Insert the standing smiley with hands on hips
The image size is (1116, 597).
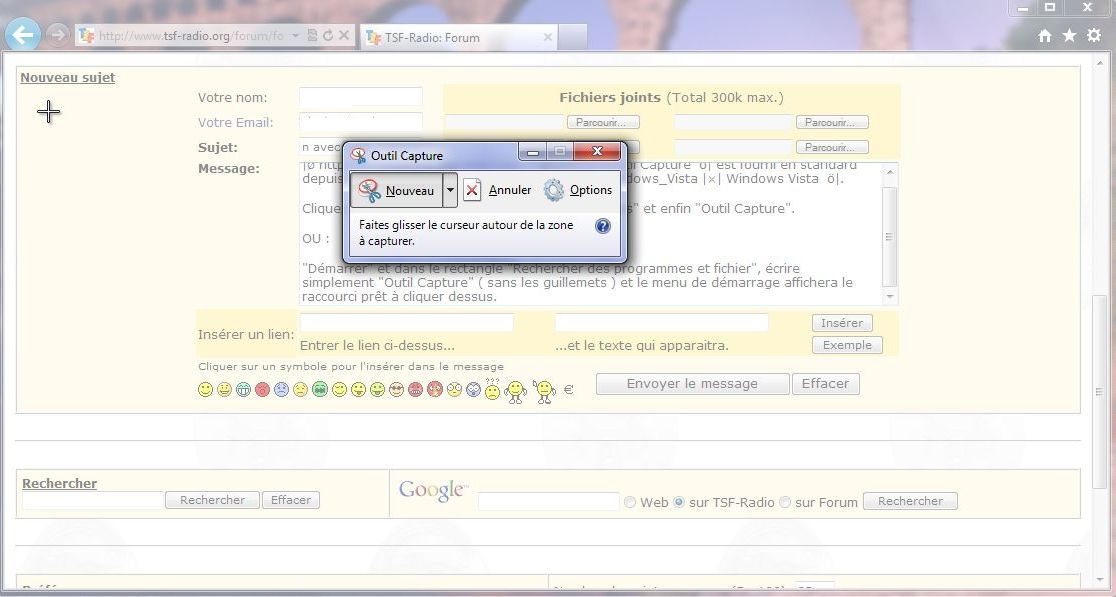[516, 391]
